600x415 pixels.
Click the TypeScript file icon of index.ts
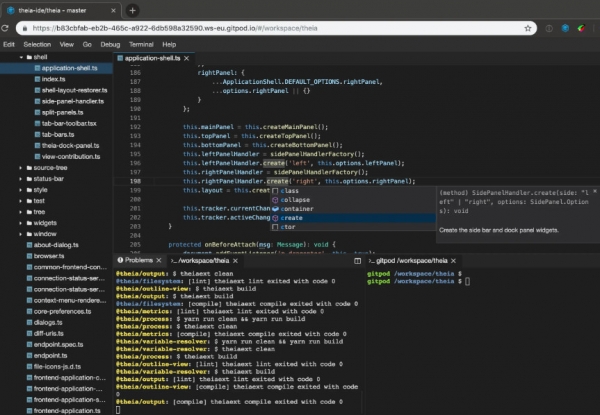point(36,79)
